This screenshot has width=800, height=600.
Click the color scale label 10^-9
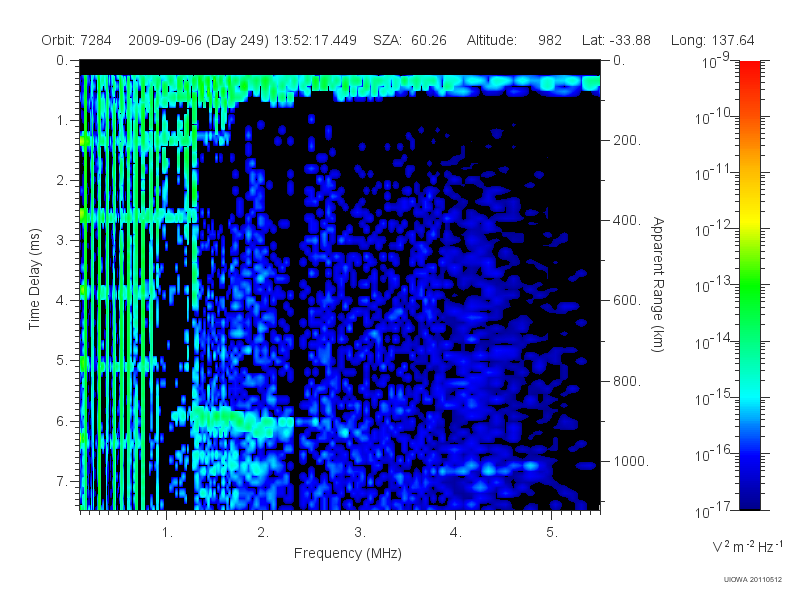click(x=716, y=61)
